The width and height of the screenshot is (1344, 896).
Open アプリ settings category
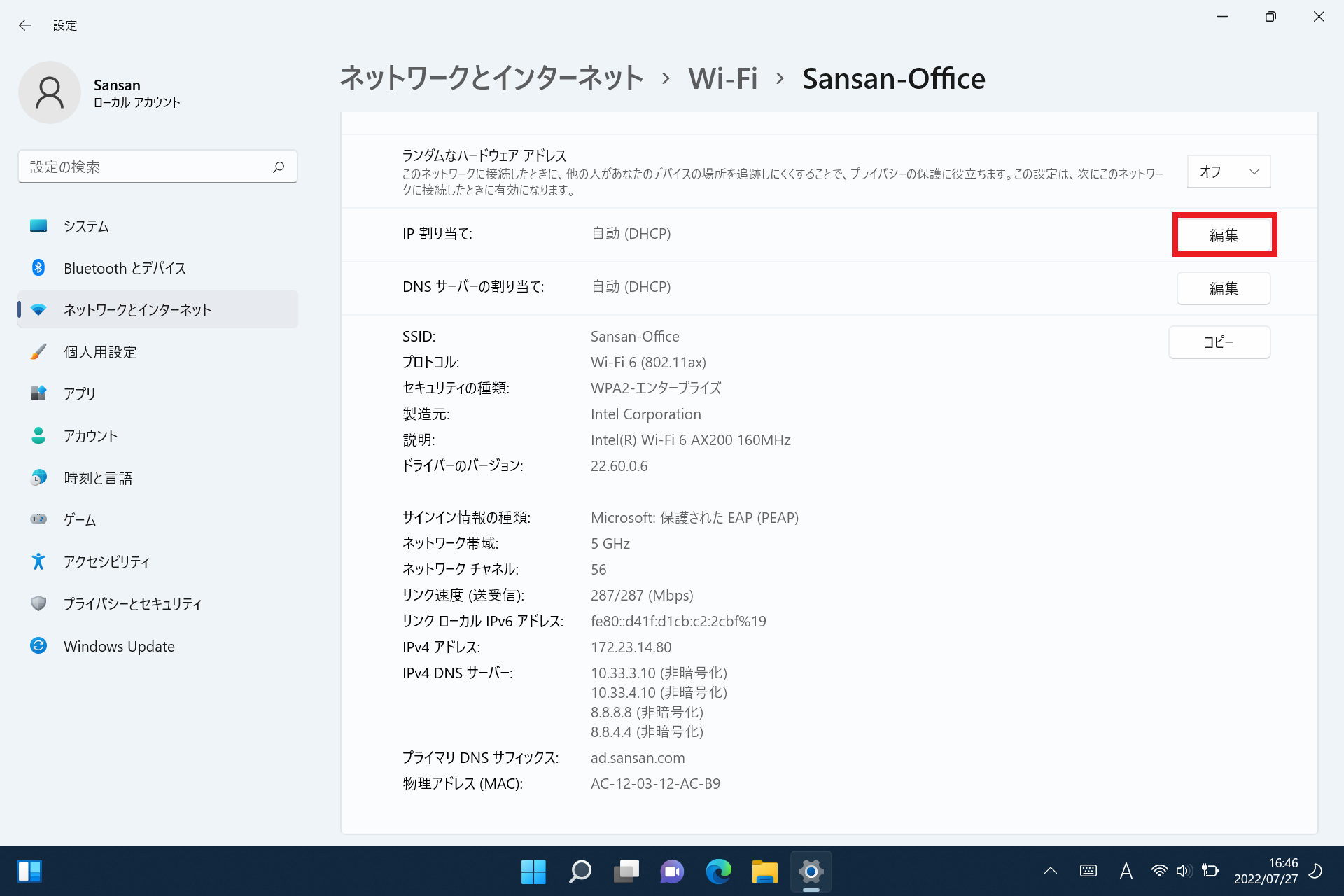[x=157, y=393]
